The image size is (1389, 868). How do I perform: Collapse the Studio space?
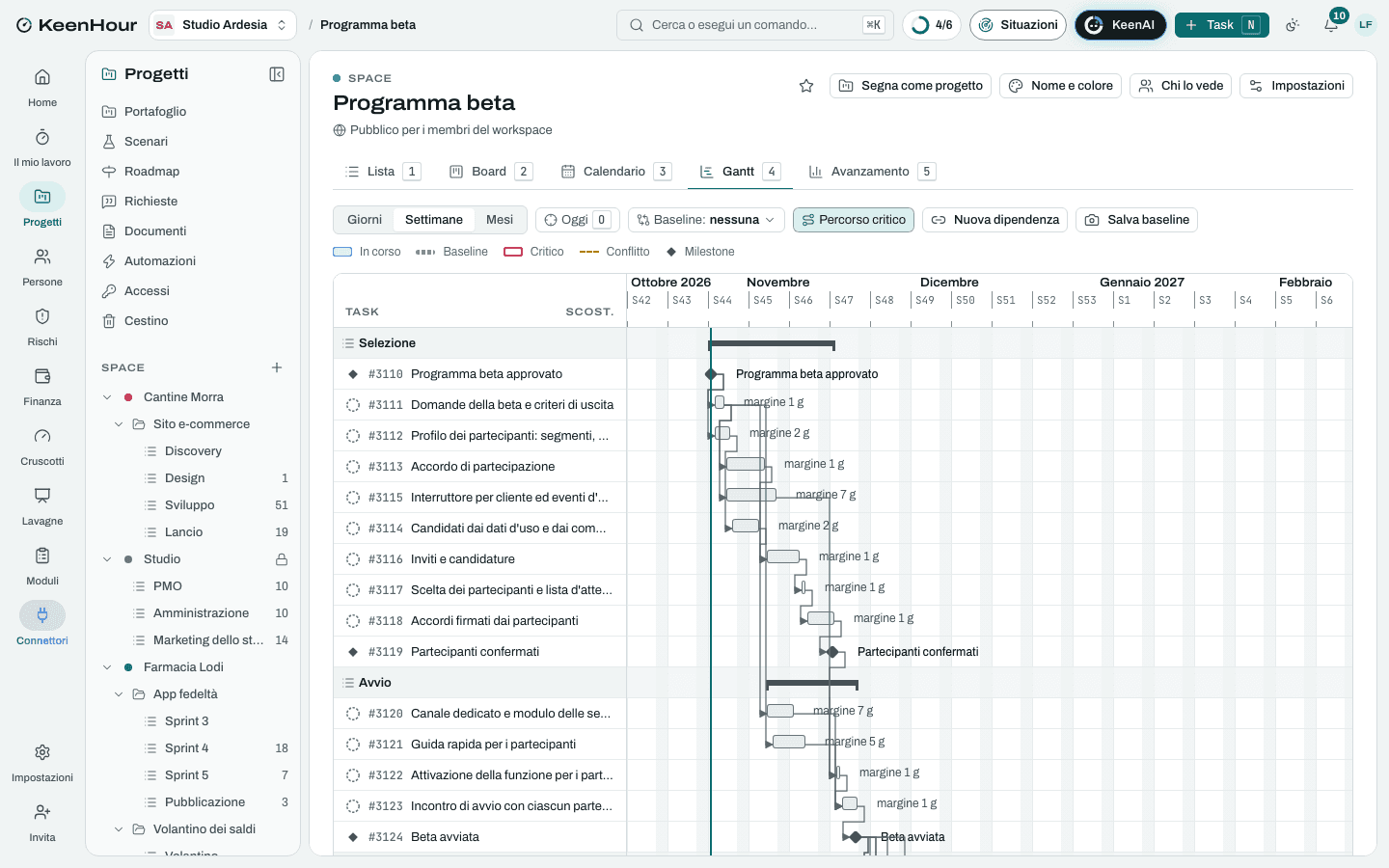pyautogui.click(x=107, y=559)
